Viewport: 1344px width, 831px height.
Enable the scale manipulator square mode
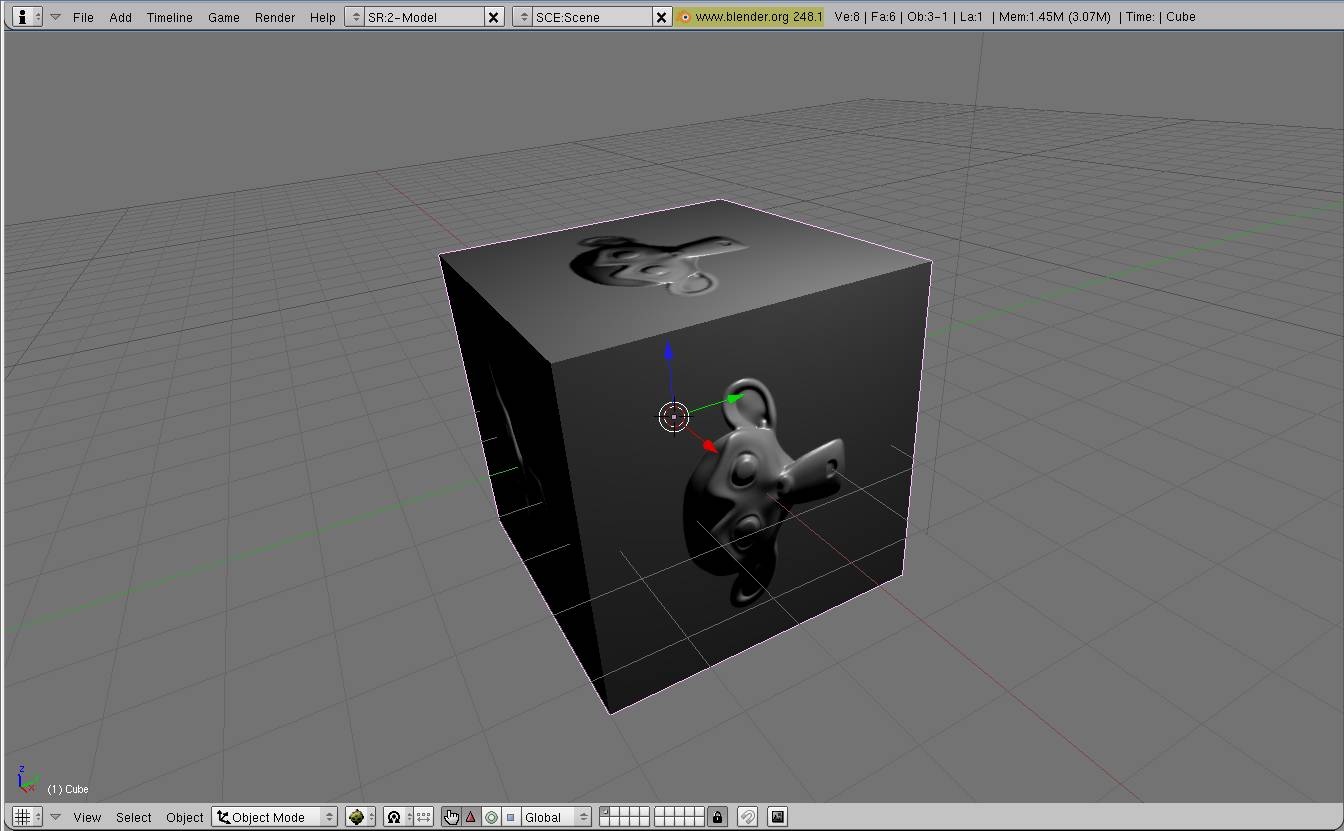[x=511, y=817]
